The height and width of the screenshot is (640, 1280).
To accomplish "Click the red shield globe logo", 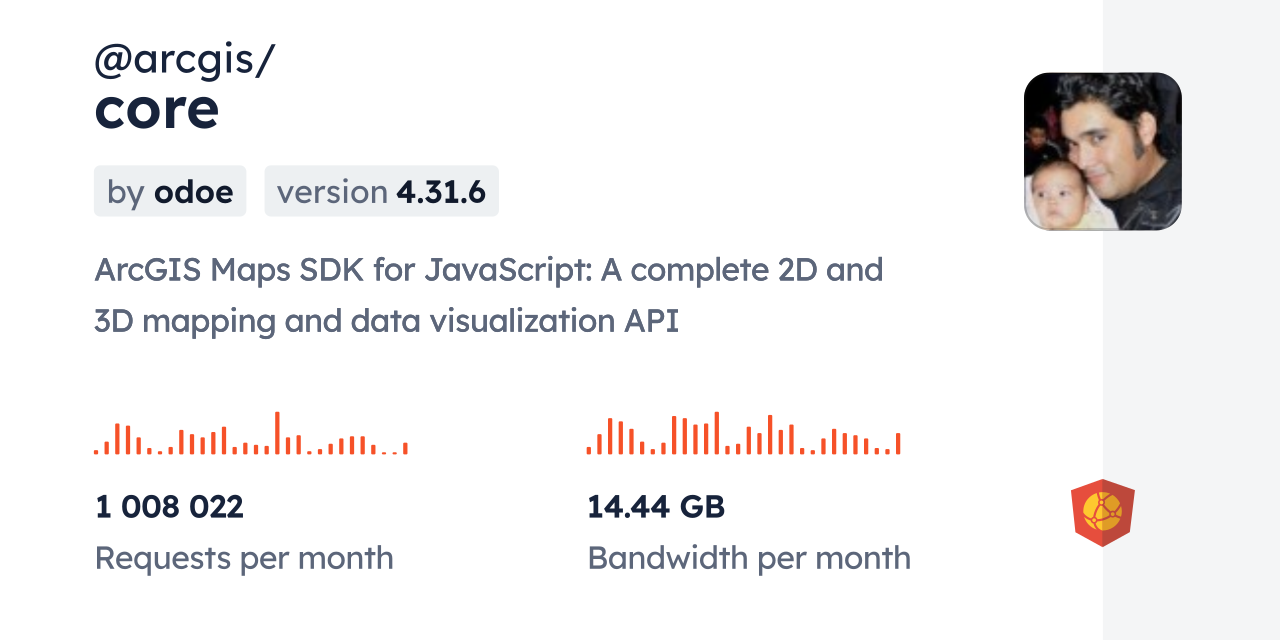I will (x=1102, y=513).
